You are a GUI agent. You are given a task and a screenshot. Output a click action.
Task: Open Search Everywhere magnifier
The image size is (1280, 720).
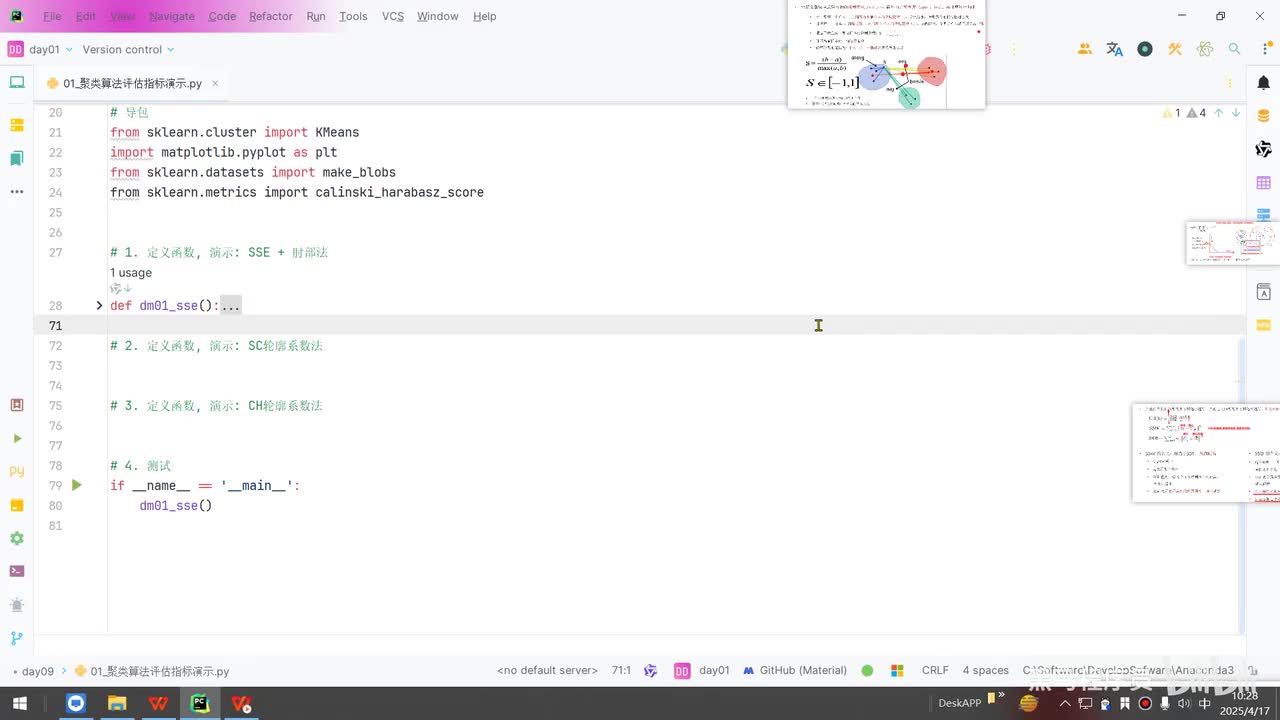(x=1235, y=49)
